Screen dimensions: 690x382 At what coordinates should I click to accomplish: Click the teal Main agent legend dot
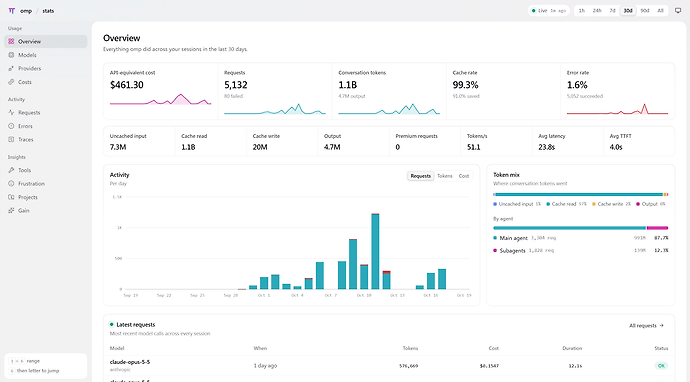[x=495, y=238]
